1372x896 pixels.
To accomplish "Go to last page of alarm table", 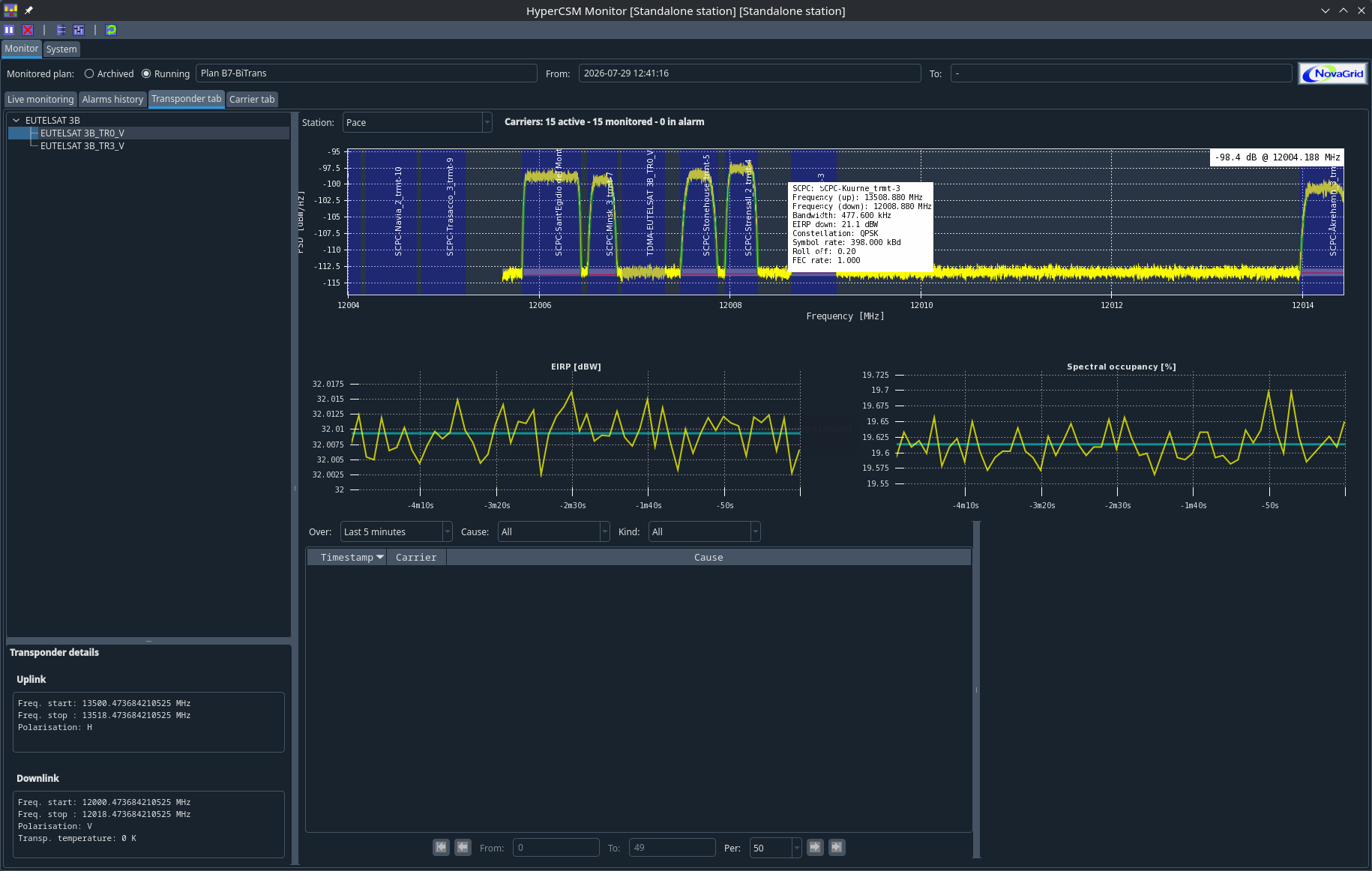I will click(x=837, y=847).
